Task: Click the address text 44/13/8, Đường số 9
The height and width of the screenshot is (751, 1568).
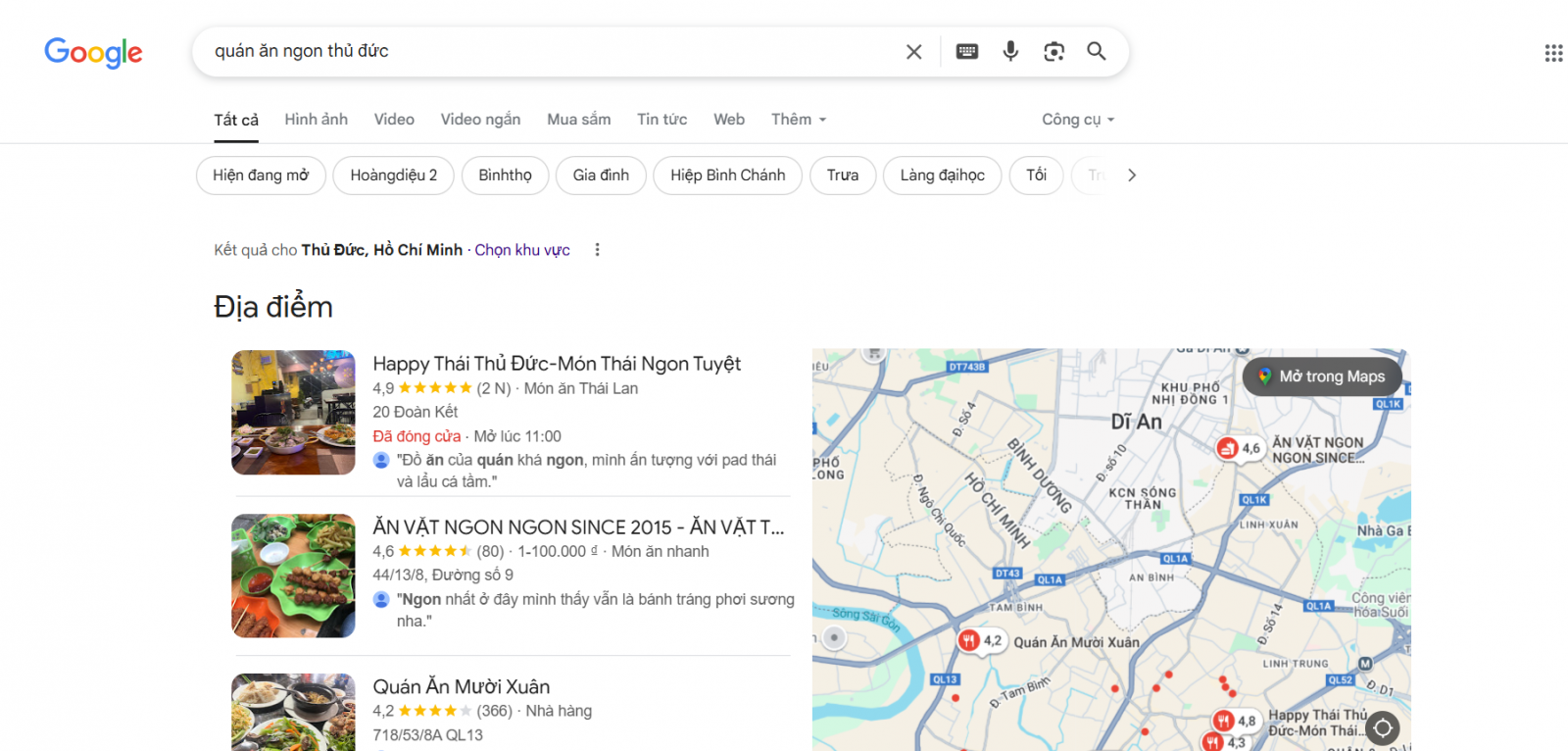Action: click(x=443, y=575)
